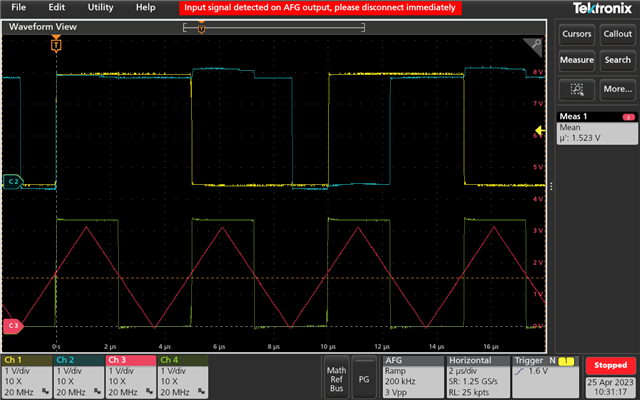Open the Horizontal settings badge

click(478, 377)
